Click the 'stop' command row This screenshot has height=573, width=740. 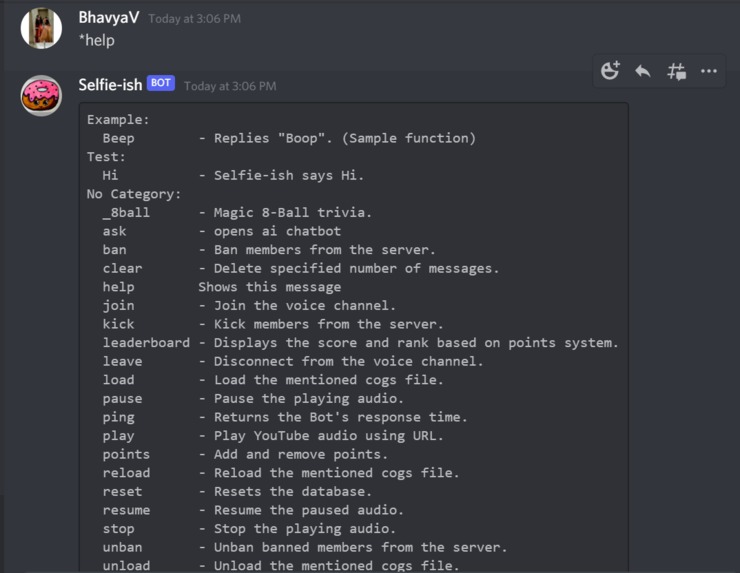point(249,529)
